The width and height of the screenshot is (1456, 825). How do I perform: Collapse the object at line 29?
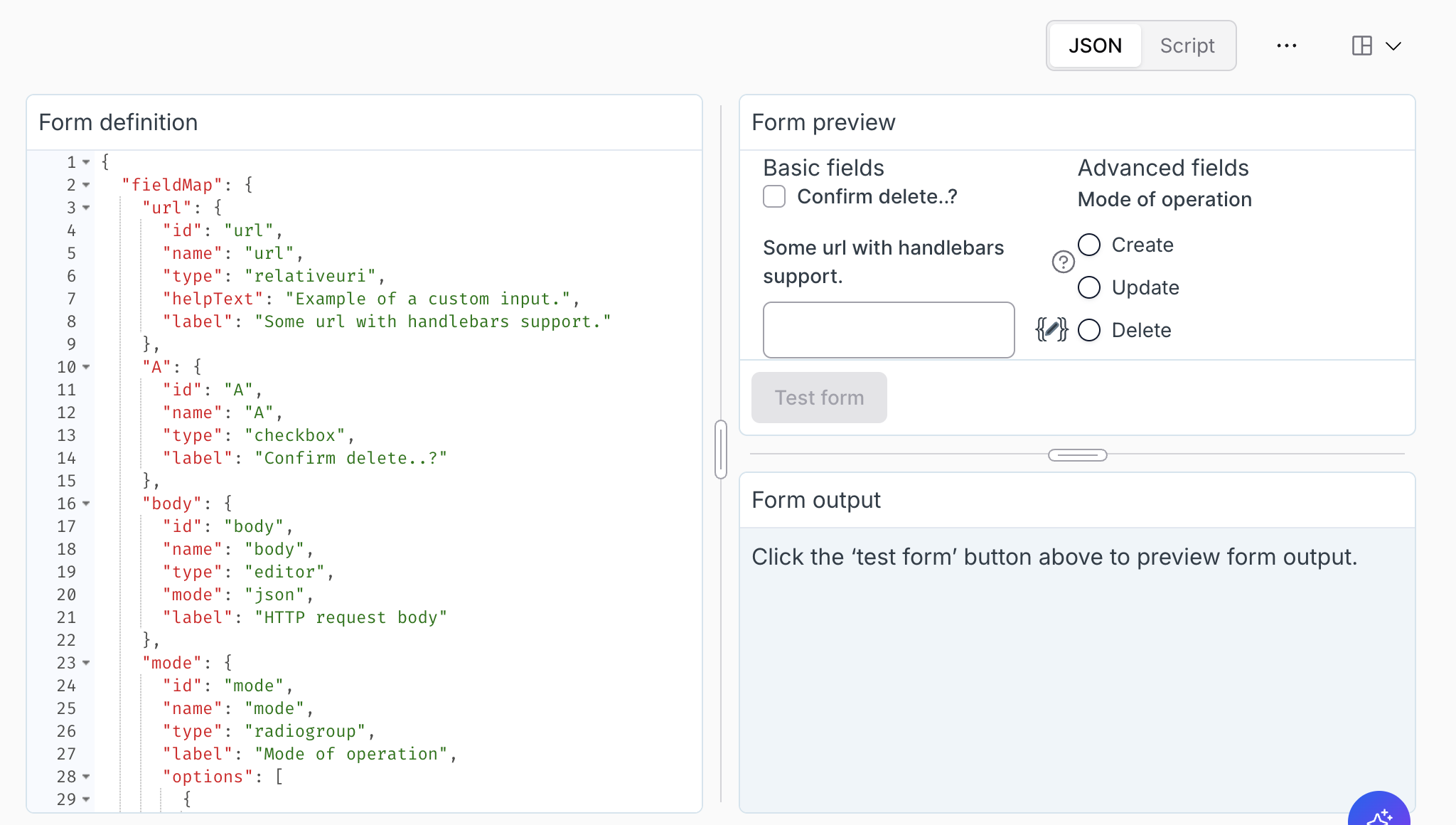pos(86,799)
